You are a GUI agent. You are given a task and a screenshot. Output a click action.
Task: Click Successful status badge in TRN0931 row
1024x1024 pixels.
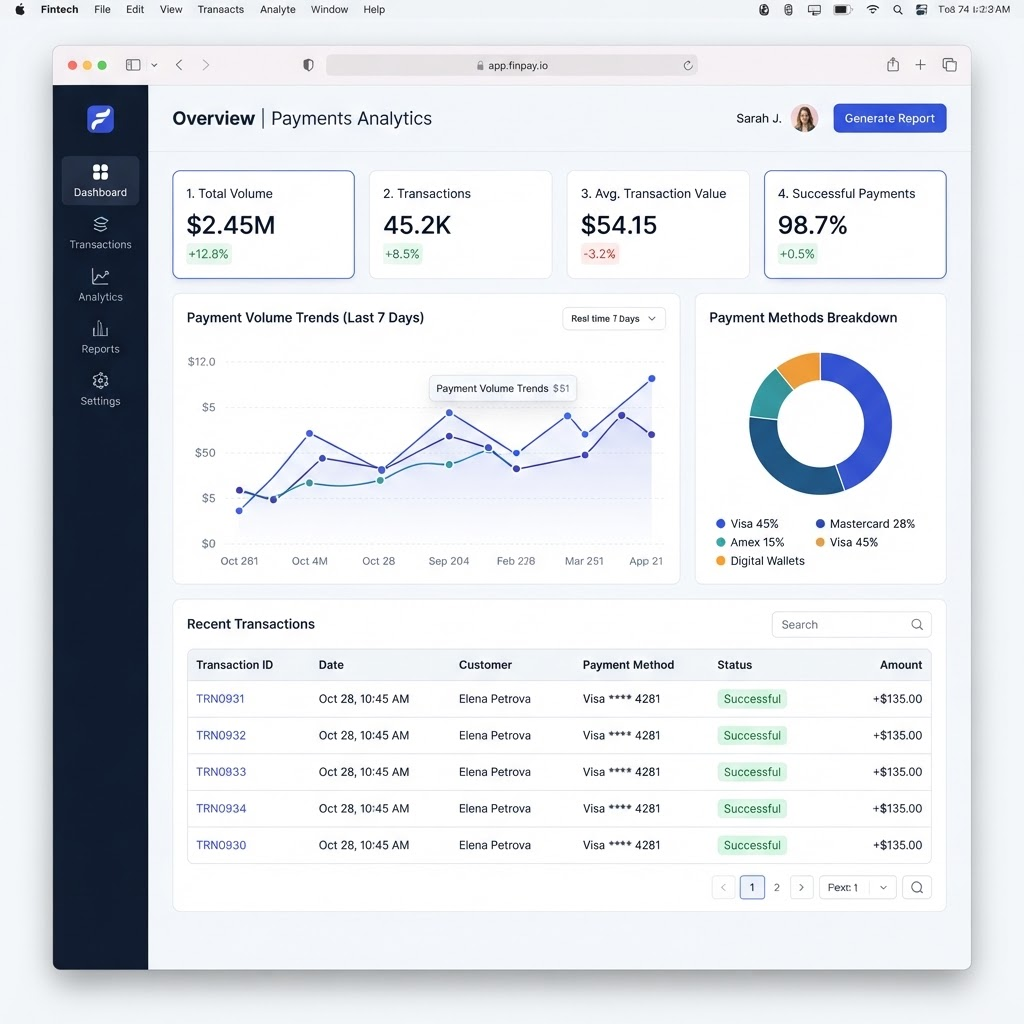(x=752, y=699)
